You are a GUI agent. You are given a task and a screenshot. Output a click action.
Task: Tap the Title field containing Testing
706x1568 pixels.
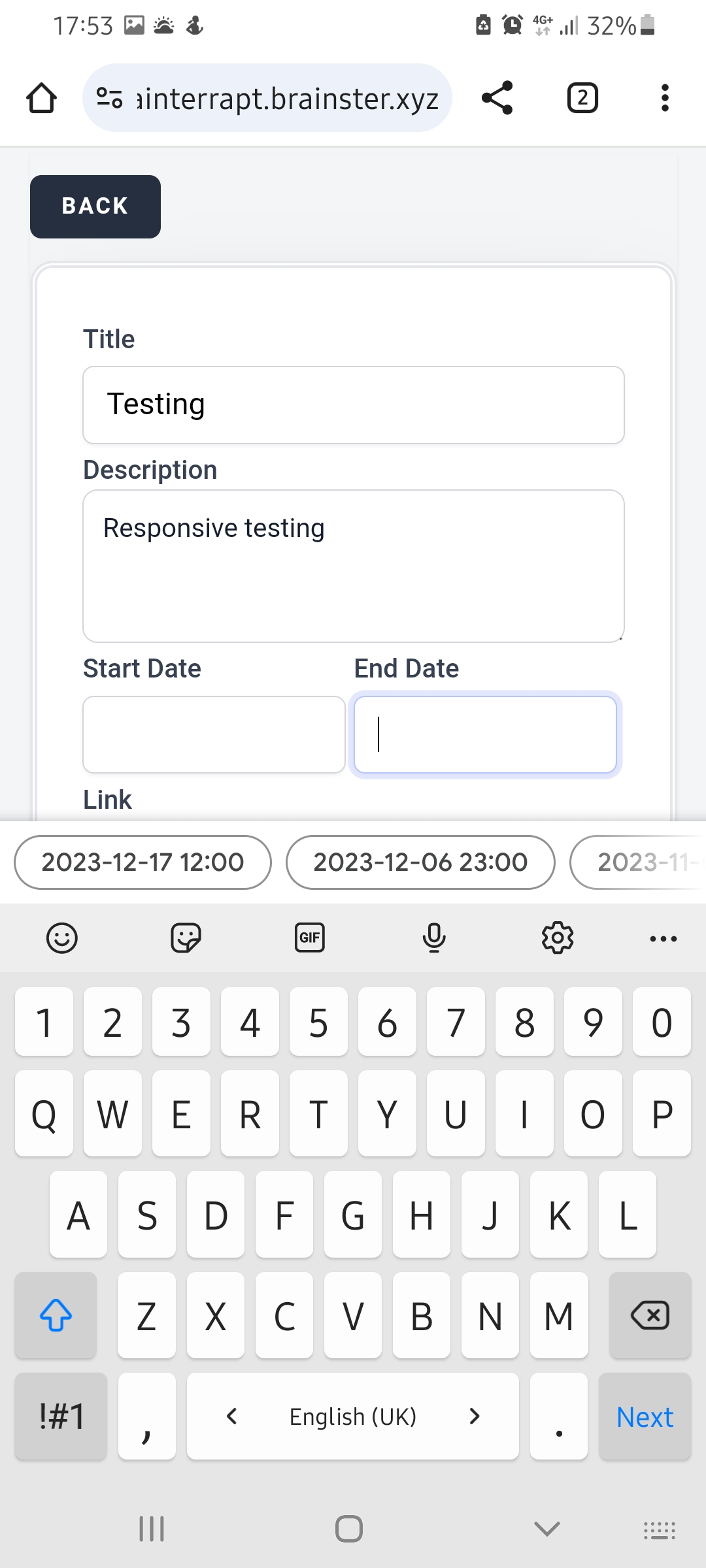[353, 405]
